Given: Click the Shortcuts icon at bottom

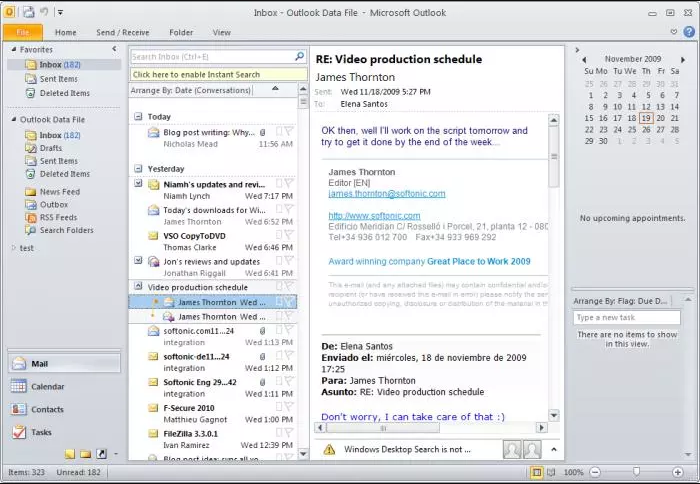Looking at the screenshot, I should 101,454.
